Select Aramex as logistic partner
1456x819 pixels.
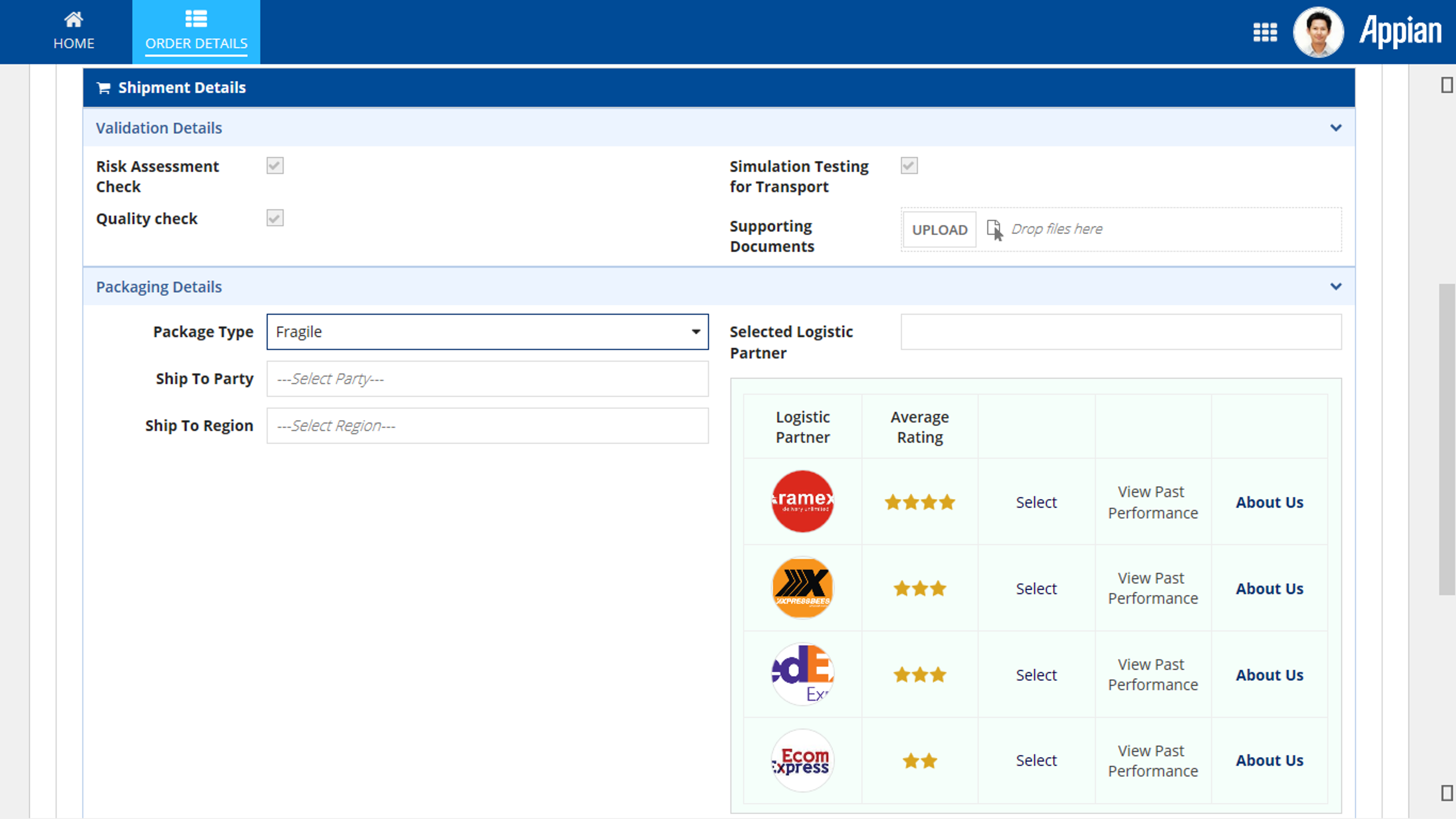[1036, 502]
